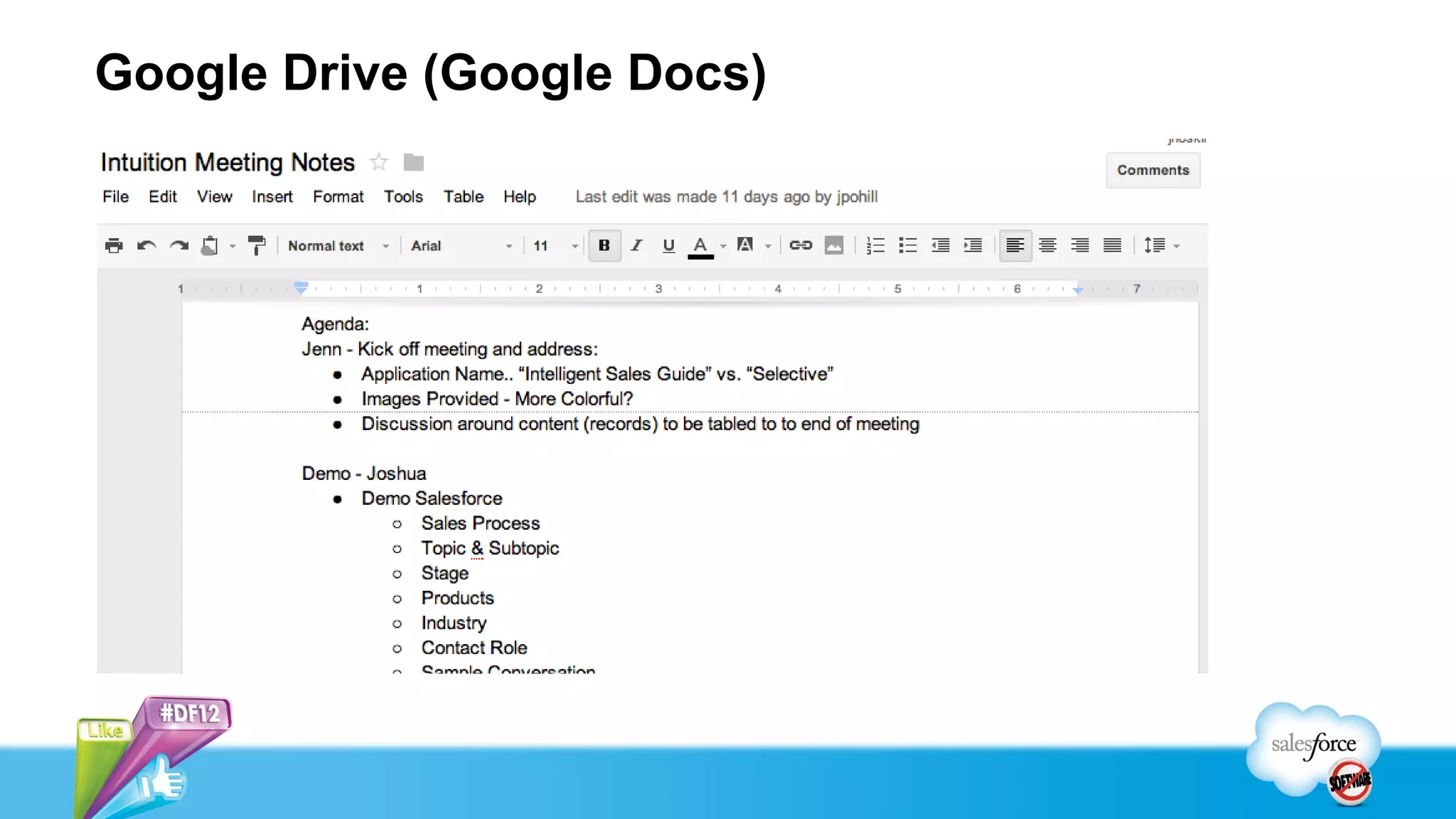Redo the last action
Image resolution: width=1456 pixels, height=819 pixels.
(x=179, y=246)
